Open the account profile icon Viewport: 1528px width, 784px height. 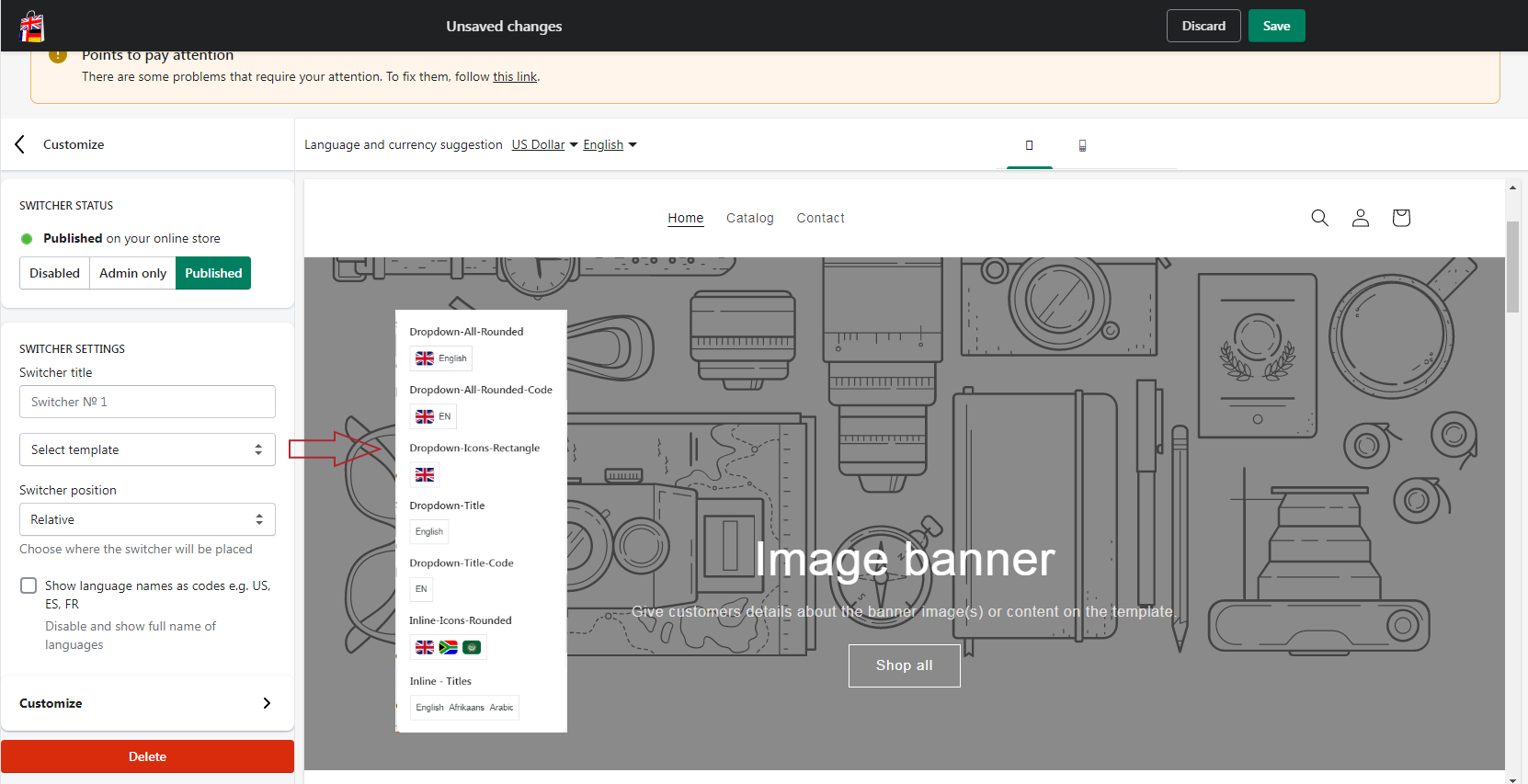click(1361, 218)
